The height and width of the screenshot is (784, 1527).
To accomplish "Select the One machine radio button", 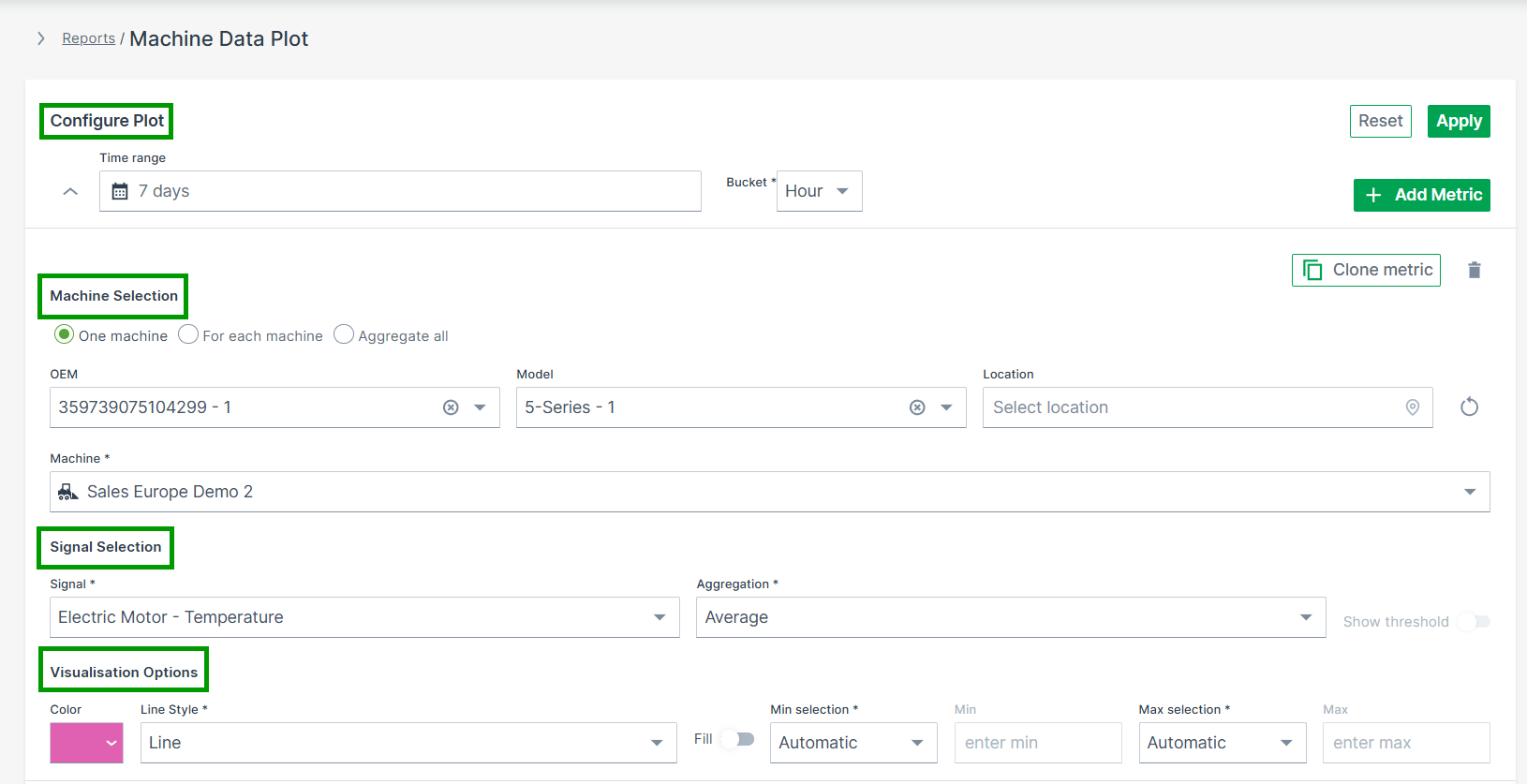I will [x=64, y=334].
